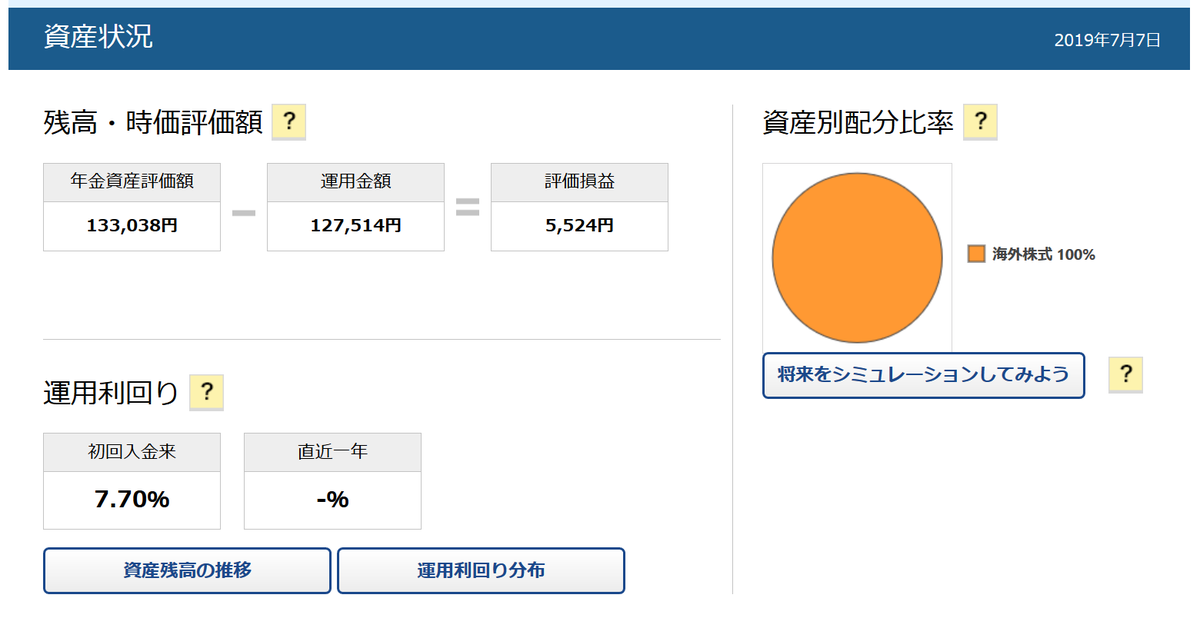Screen dimensions: 1200x618
Task: Click help icon next to 運用利回り
Action: 206,393
